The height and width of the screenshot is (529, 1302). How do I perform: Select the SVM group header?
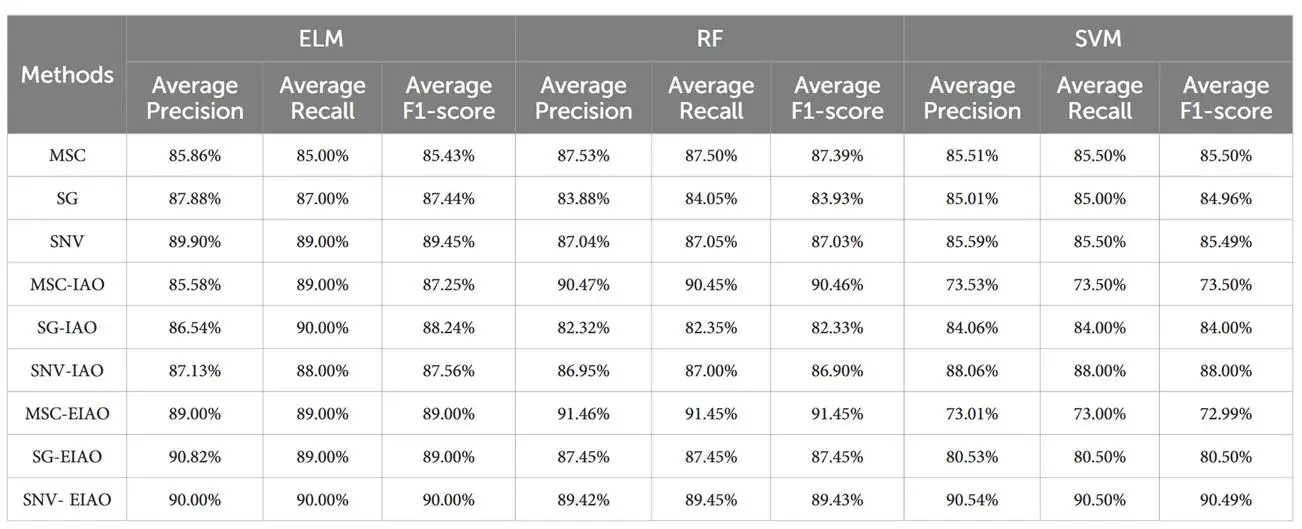pyautogui.click(x=1098, y=39)
